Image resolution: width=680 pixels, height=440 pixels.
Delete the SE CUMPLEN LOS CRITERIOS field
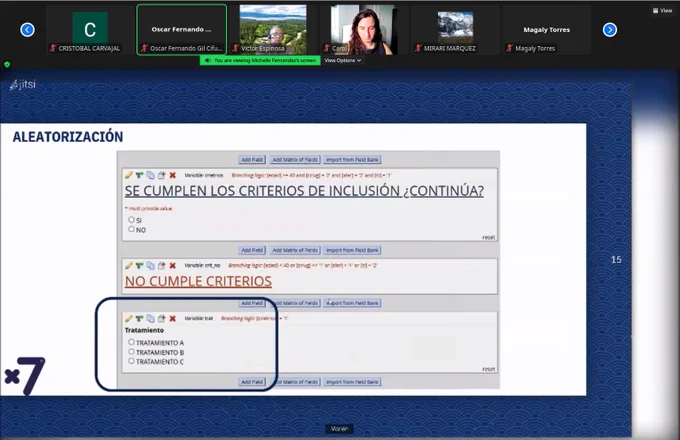[173, 175]
